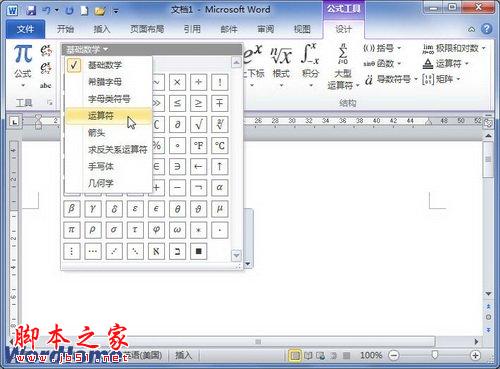Insert the minus-plus symbol
This screenshot has width=500, height=369.
[220, 103]
